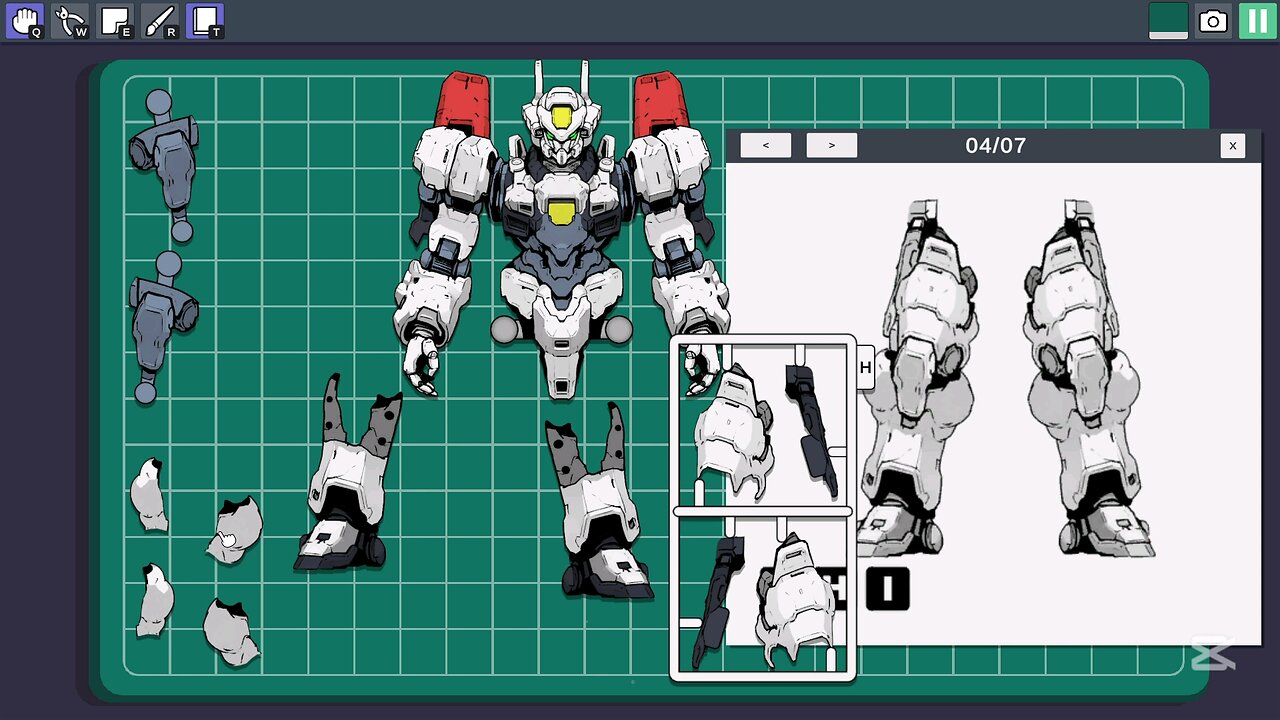Open the green background color swatch
This screenshot has height=720, width=1280.
1168,21
